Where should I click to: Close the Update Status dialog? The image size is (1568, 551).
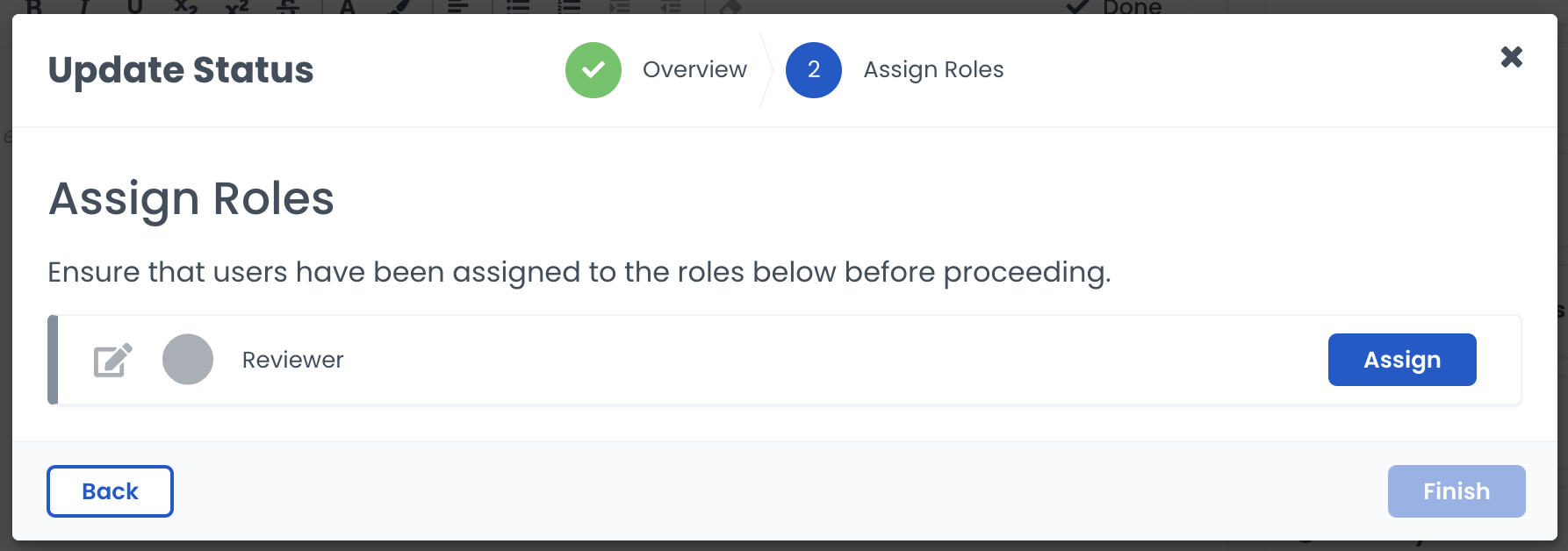(1511, 57)
